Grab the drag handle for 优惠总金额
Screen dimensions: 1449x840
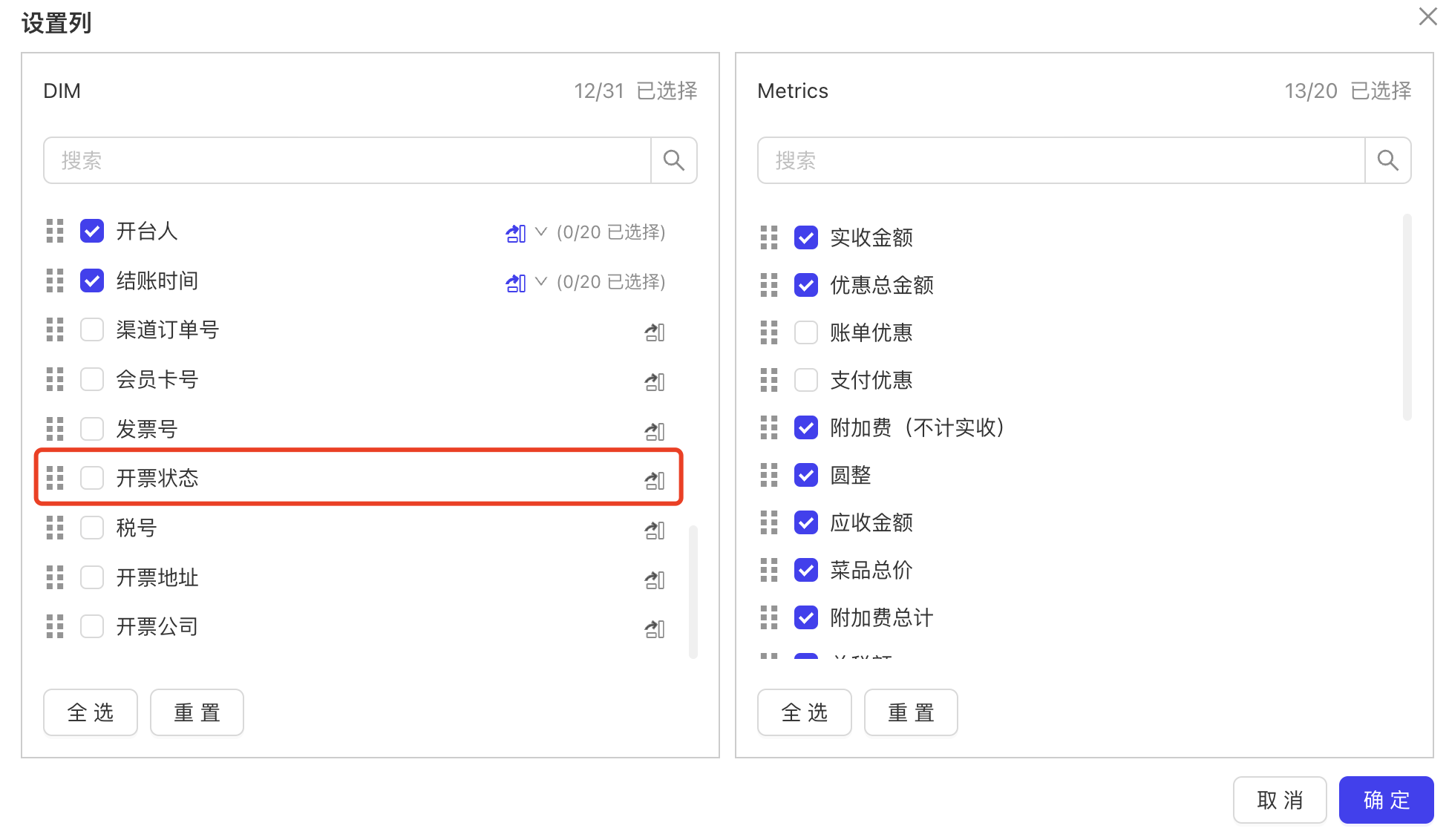click(x=769, y=285)
